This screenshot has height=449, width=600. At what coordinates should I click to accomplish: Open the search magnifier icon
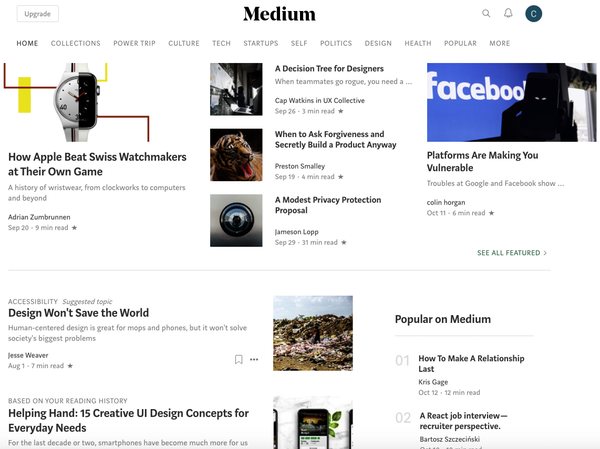[x=486, y=14]
